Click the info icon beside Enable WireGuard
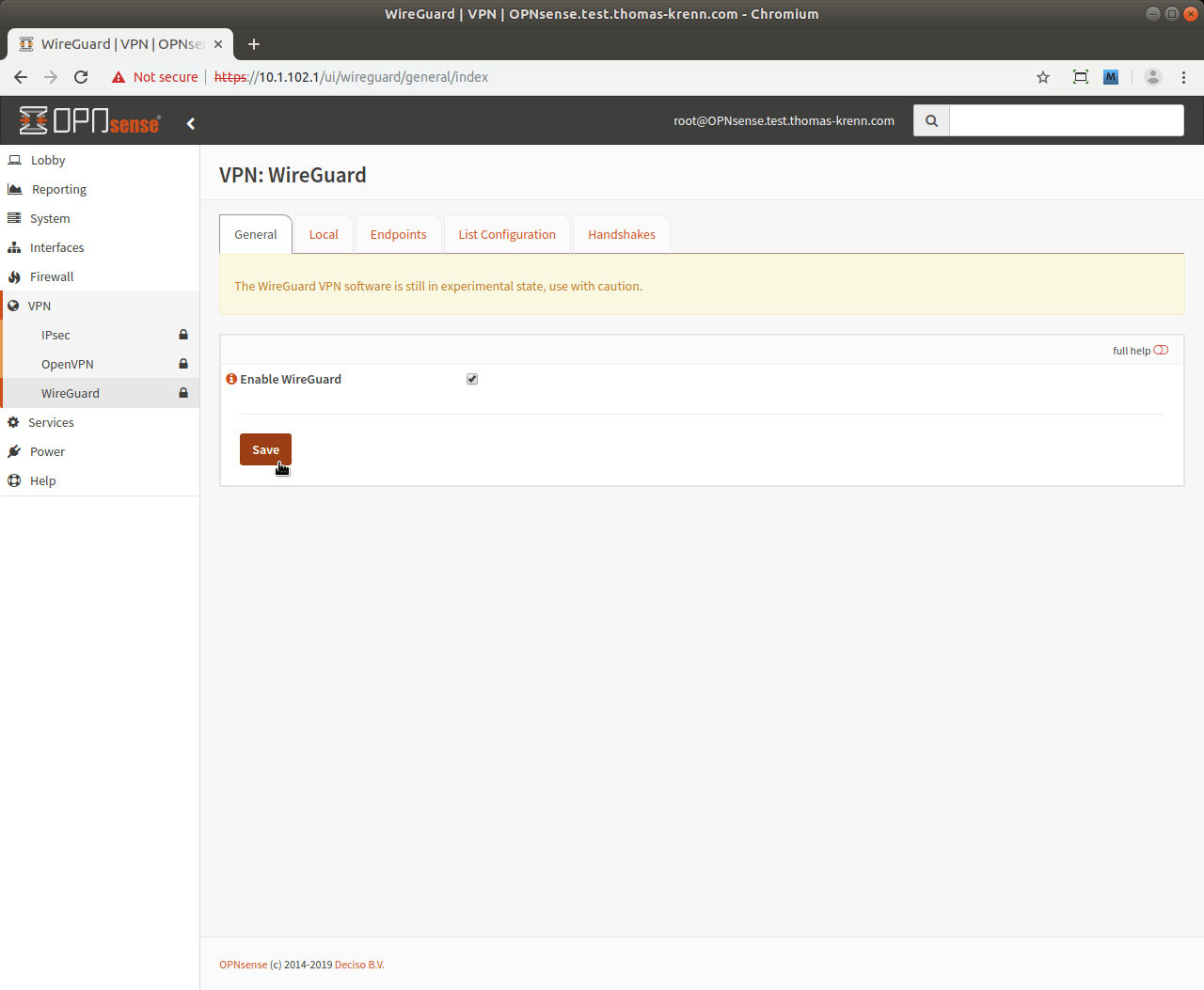This screenshot has height=990, width=1204. pyautogui.click(x=231, y=379)
